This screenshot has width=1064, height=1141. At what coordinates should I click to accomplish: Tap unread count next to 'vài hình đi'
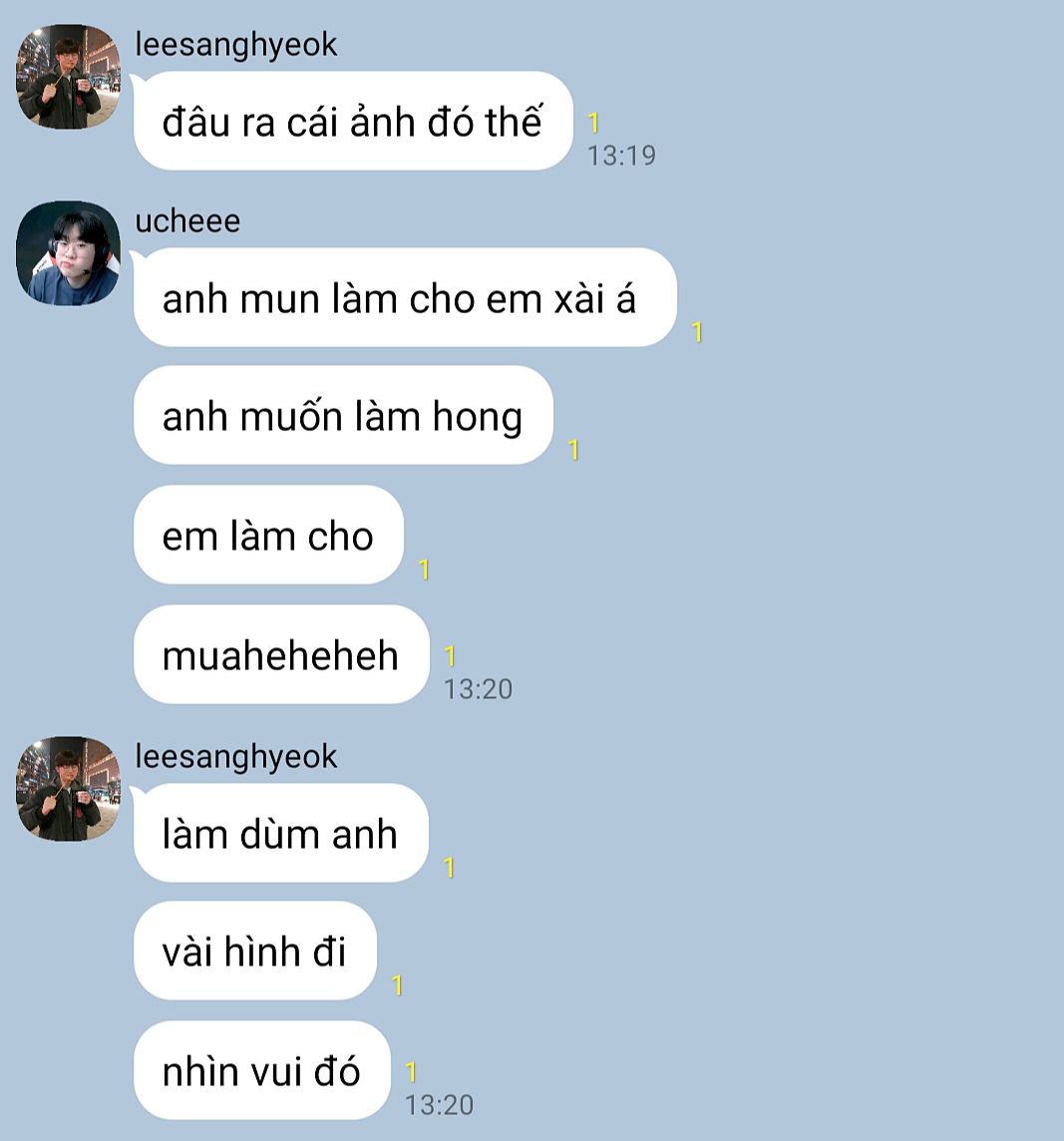click(x=397, y=985)
